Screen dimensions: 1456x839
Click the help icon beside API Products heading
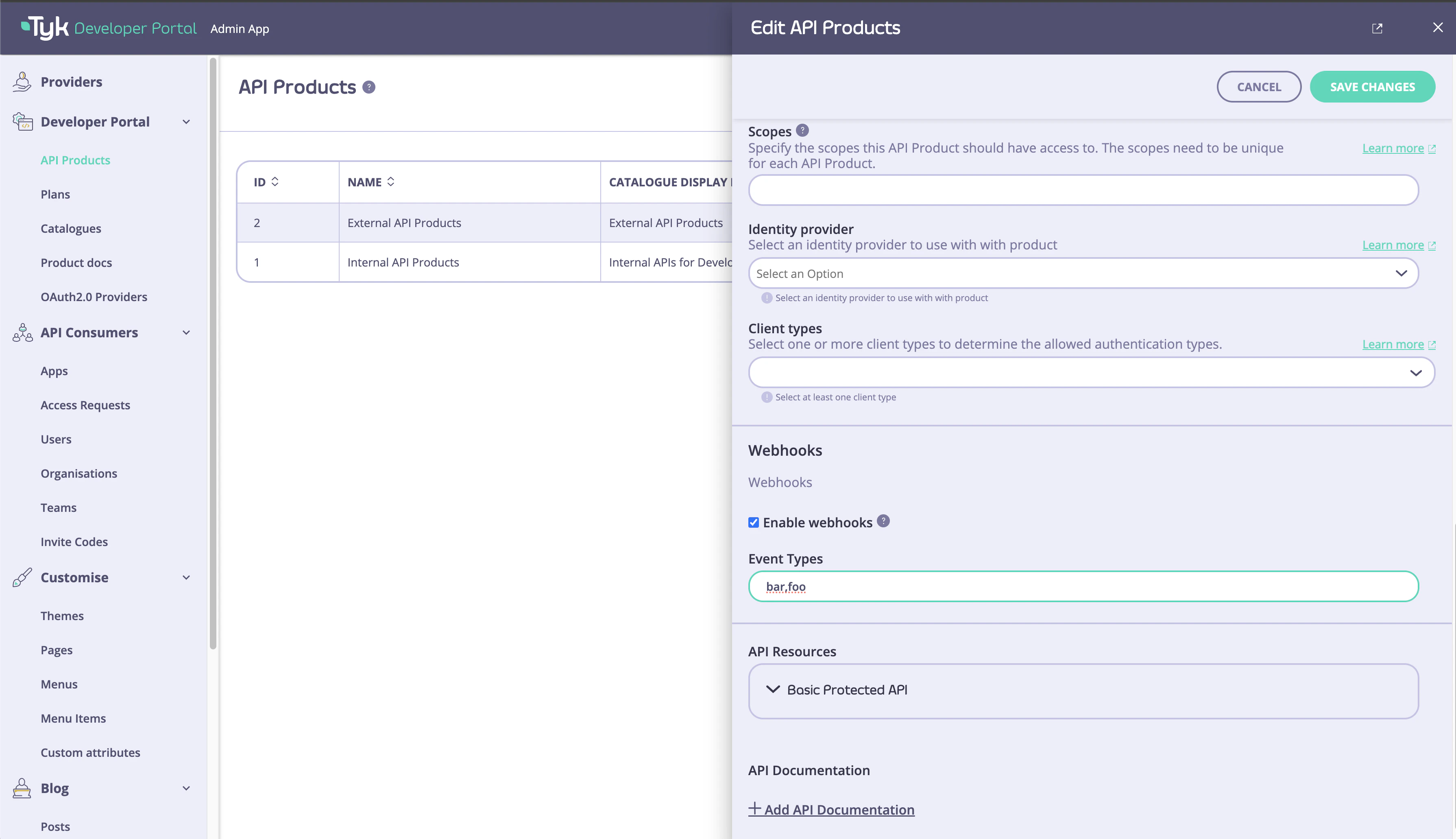pyautogui.click(x=368, y=87)
